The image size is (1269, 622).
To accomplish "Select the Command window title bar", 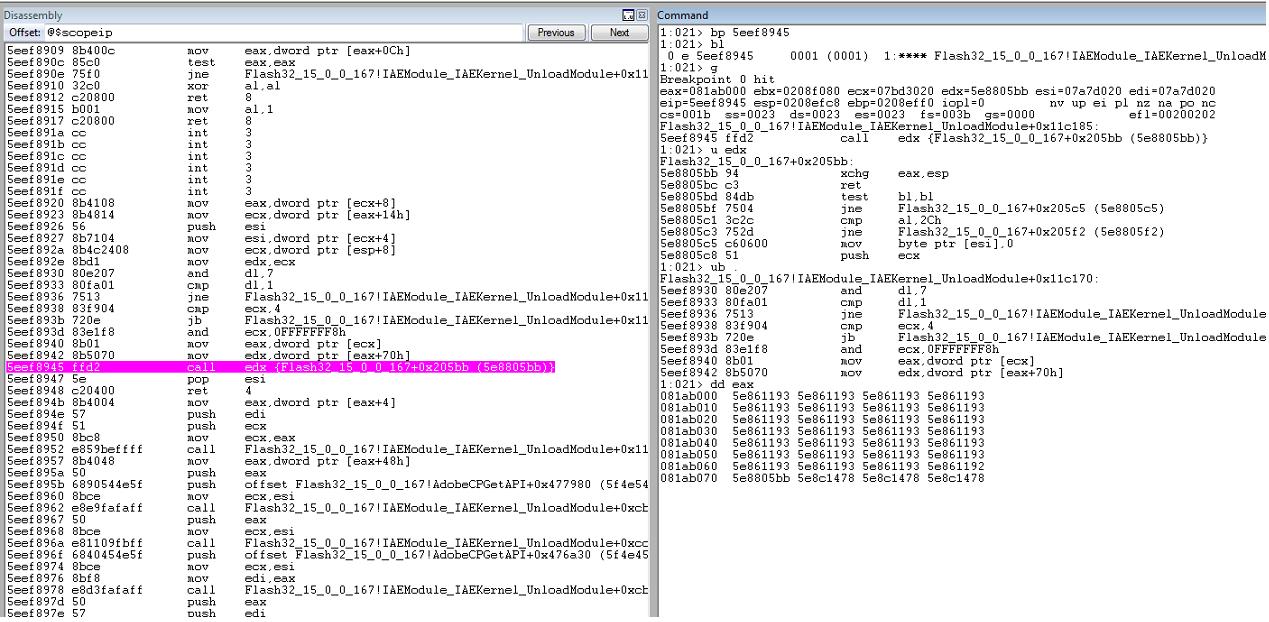I will (961, 15).
